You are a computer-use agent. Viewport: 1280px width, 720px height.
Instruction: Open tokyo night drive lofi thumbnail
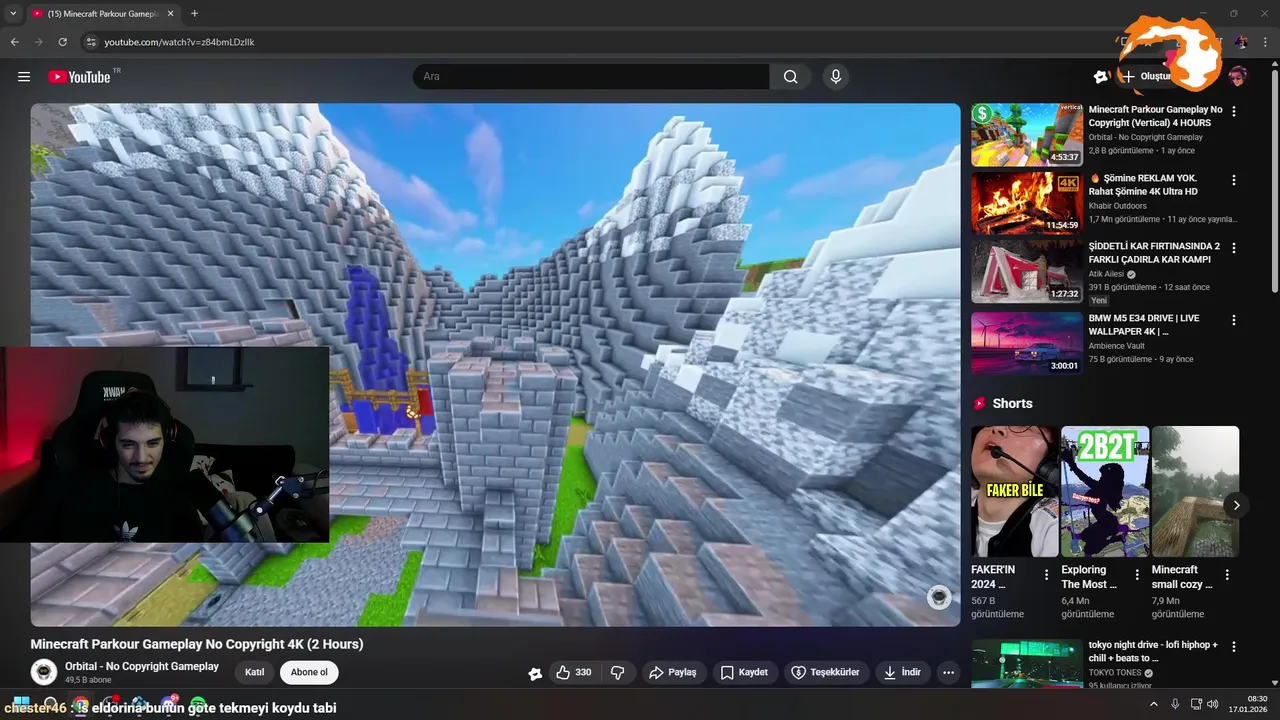coord(1027,664)
